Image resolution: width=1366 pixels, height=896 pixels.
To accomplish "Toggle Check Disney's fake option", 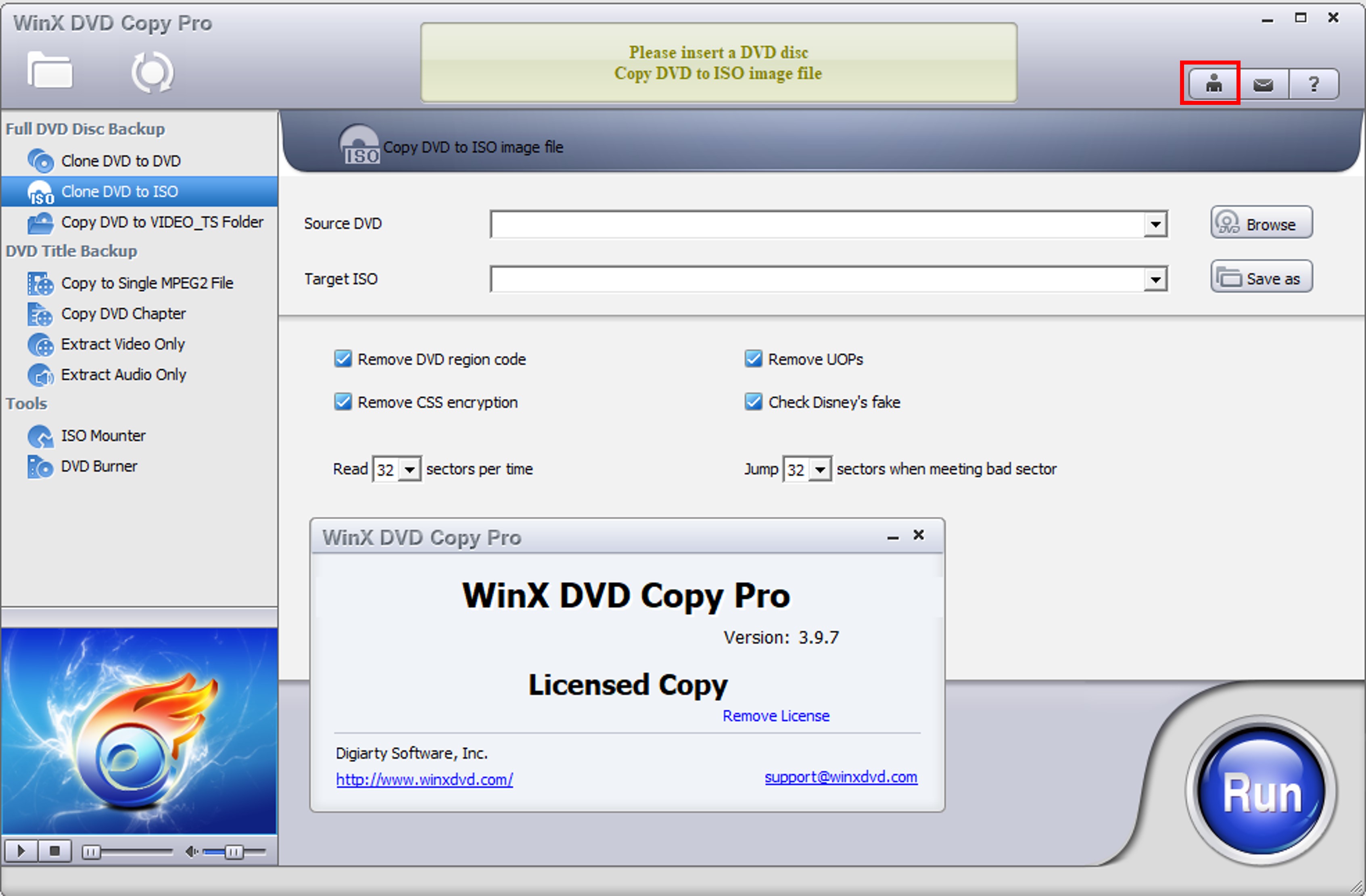I will pos(753,402).
